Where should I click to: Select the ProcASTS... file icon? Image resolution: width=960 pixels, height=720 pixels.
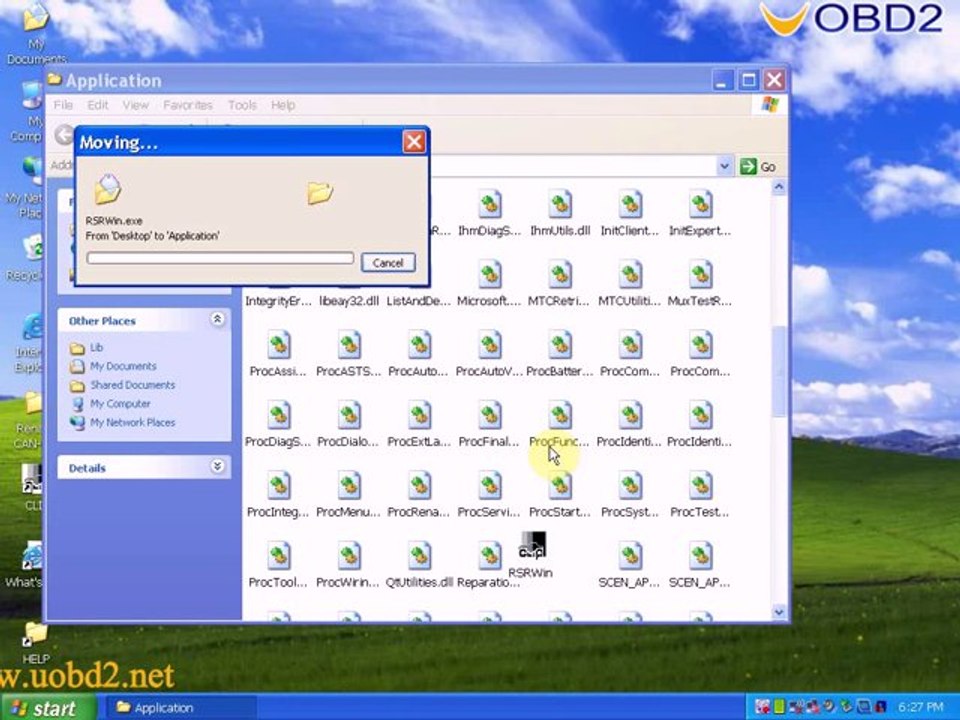coord(349,345)
